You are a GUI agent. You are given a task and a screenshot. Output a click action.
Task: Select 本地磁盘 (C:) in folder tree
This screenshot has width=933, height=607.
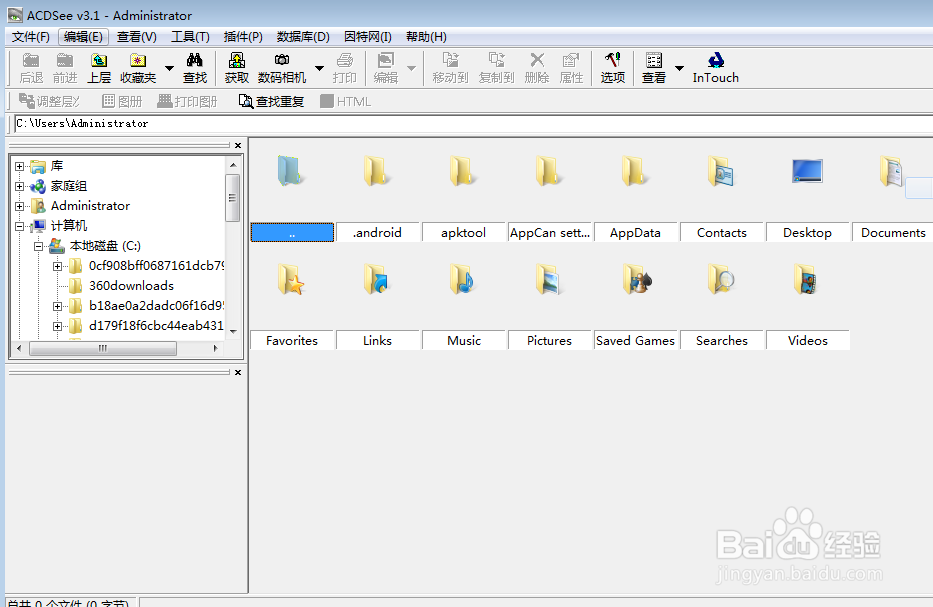coord(105,246)
